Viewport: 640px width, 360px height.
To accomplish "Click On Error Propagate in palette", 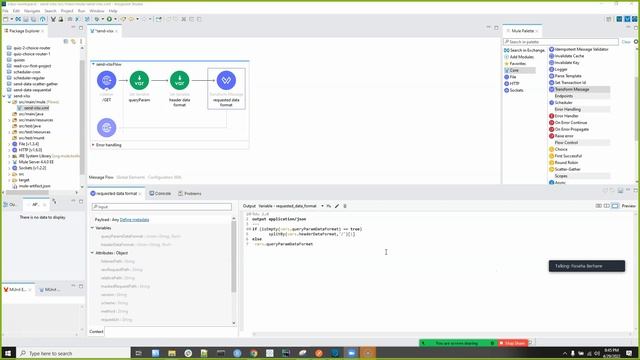I will point(571,129).
